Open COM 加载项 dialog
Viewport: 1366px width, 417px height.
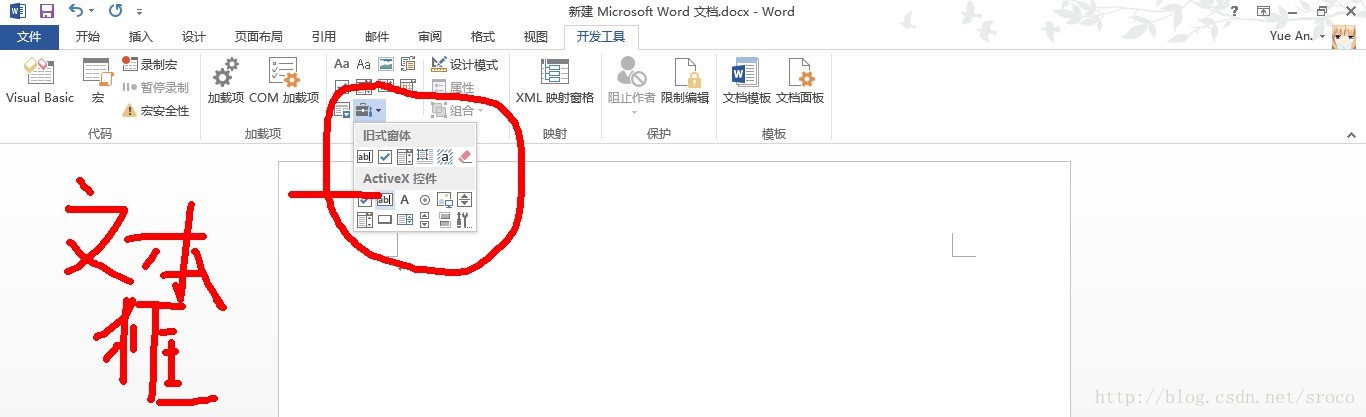(x=284, y=80)
